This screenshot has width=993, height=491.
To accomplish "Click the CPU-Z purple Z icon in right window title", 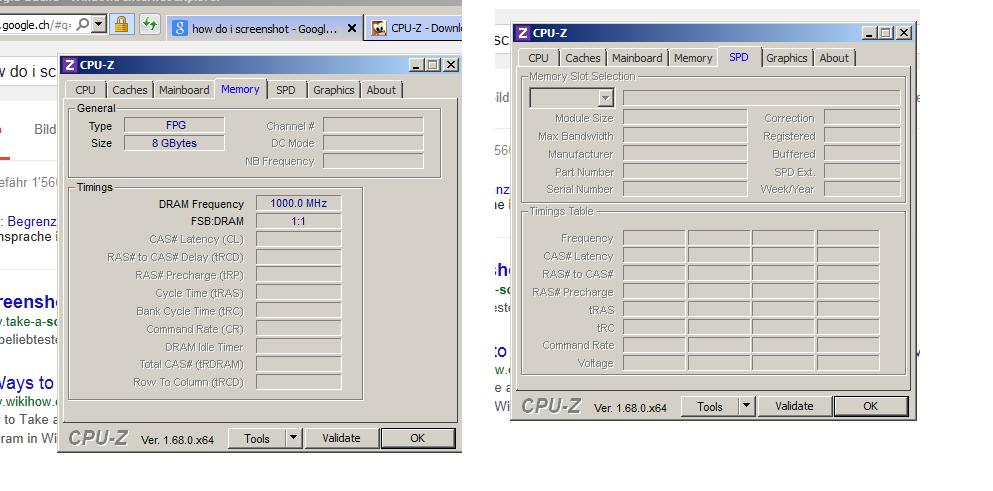I will 522,33.
